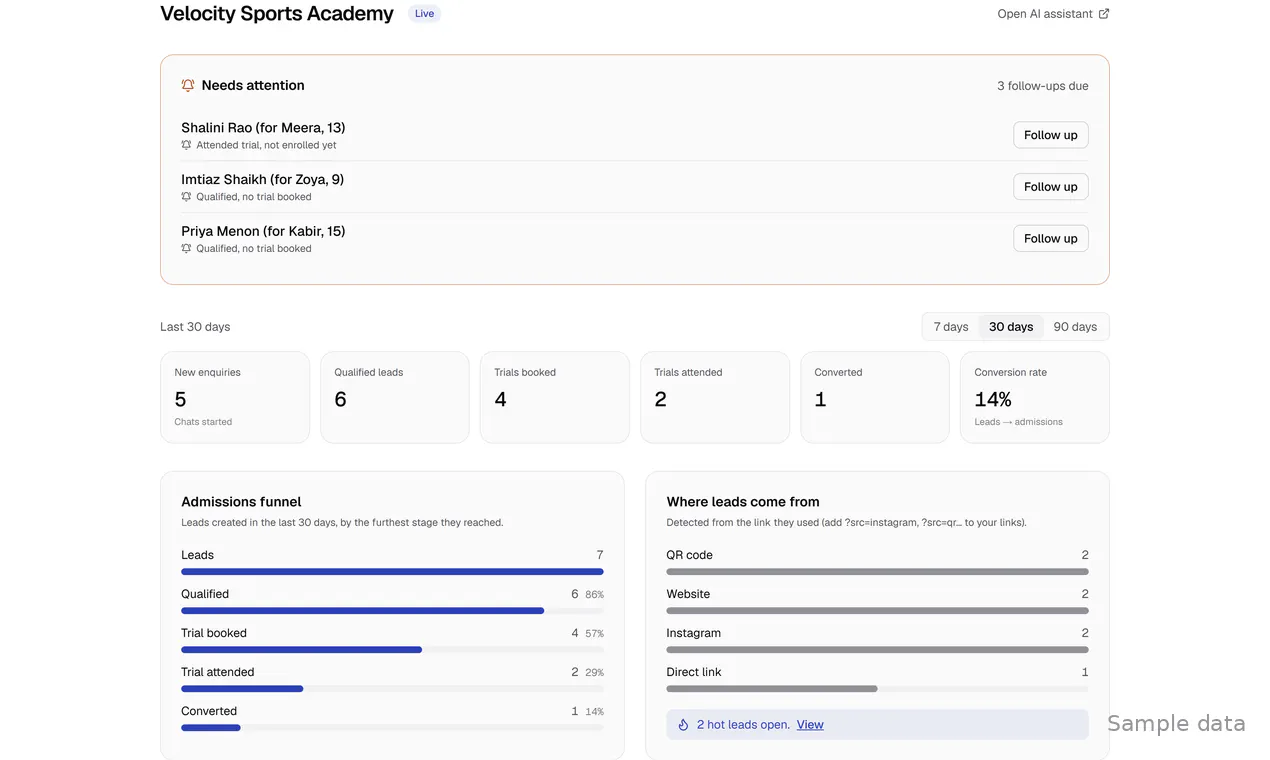Follow up with Shalini Rao
The image size is (1270, 760).
tap(1051, 135)
